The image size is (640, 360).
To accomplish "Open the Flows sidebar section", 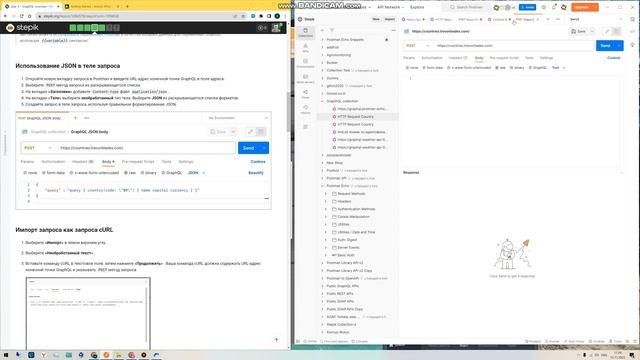I will (x=305, y=94).
